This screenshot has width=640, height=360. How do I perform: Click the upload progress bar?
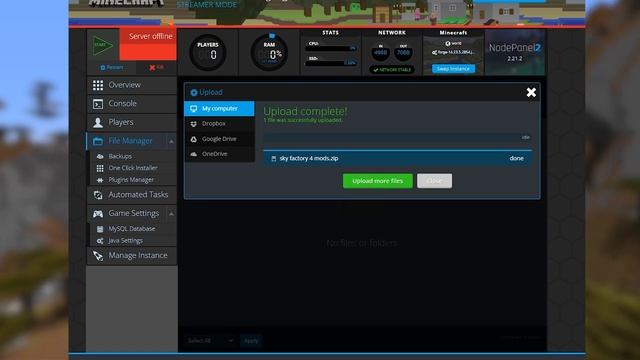click(x=397, y=138)
